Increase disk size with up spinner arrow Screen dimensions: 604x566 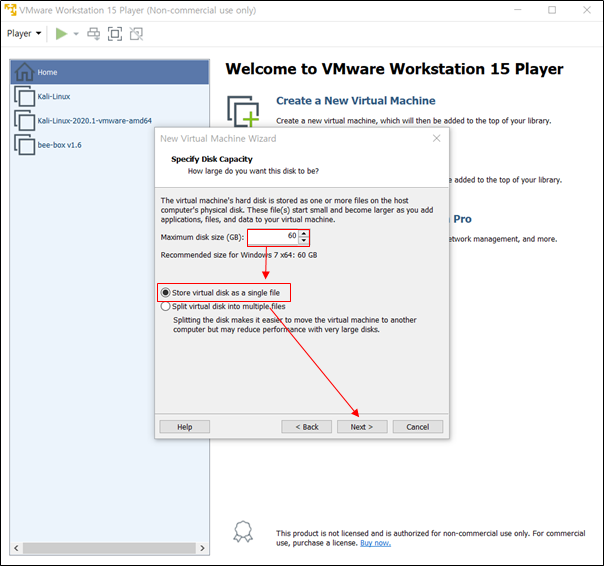coord(304,234)
